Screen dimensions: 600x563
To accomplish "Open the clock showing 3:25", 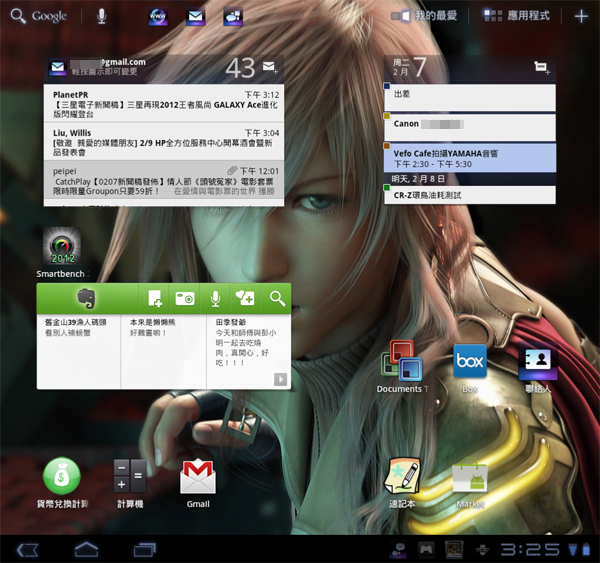I will pos(530,550).
